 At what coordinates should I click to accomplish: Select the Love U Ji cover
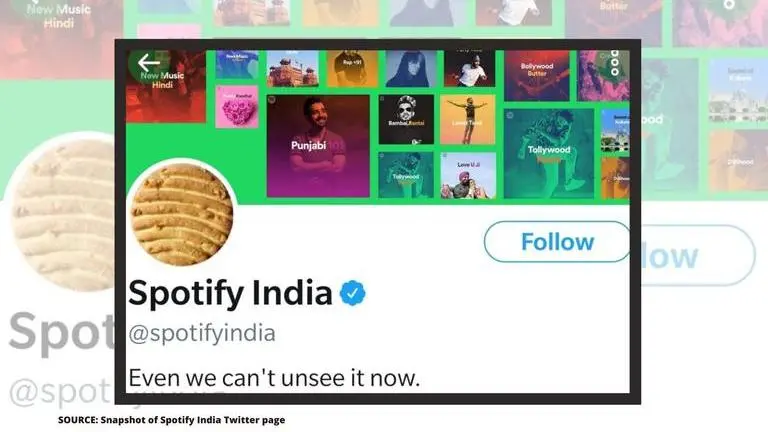(468, 174)
